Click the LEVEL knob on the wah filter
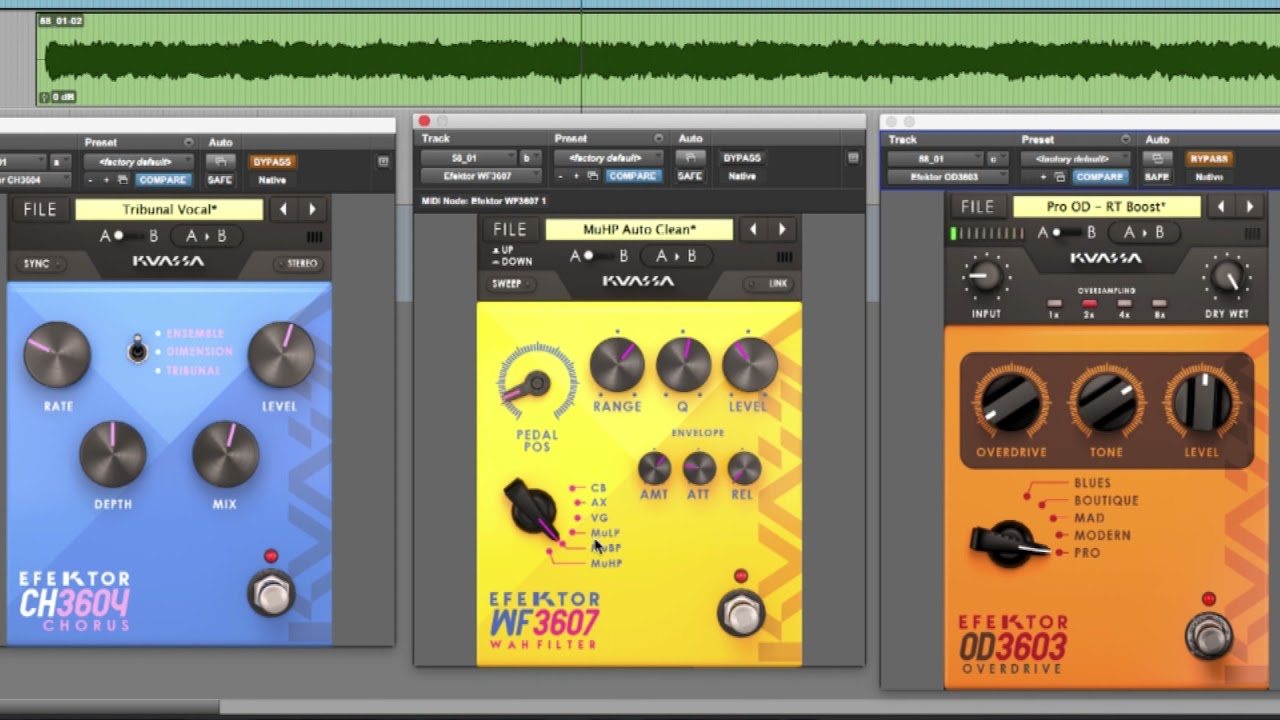This screenshot has width=1280, height=720. pos(749,364)
